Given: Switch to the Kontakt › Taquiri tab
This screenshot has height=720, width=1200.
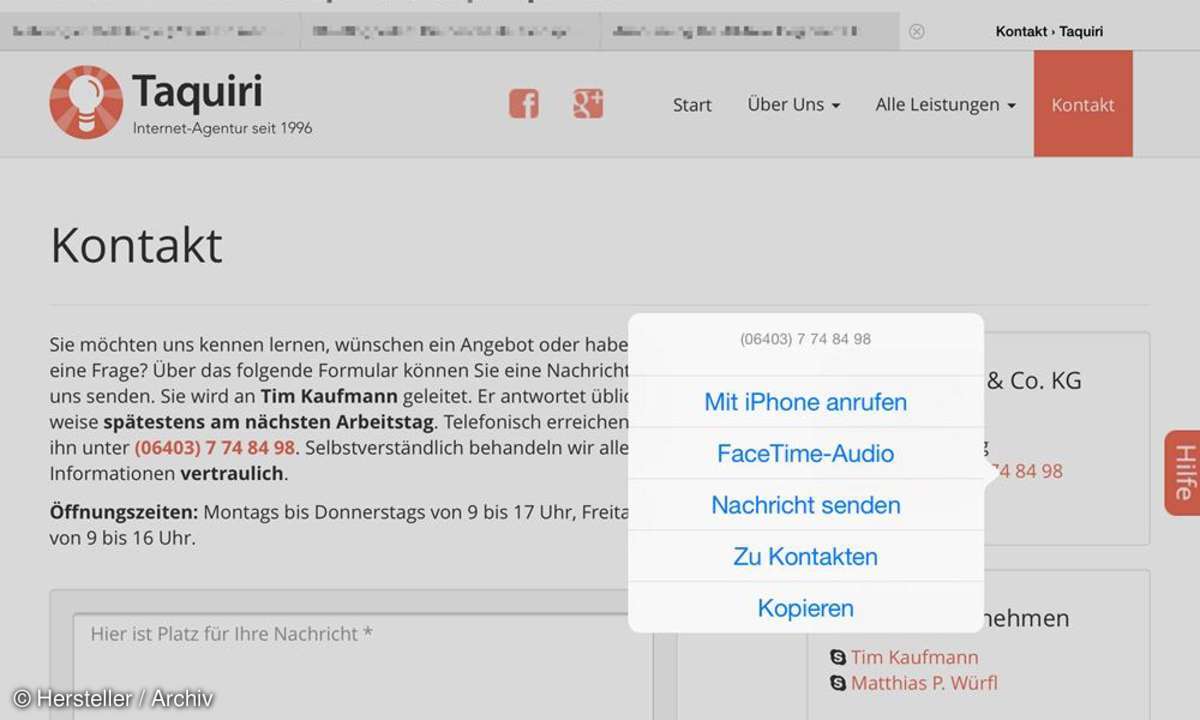Looking at the screenshot, I should coord(1049,31).
